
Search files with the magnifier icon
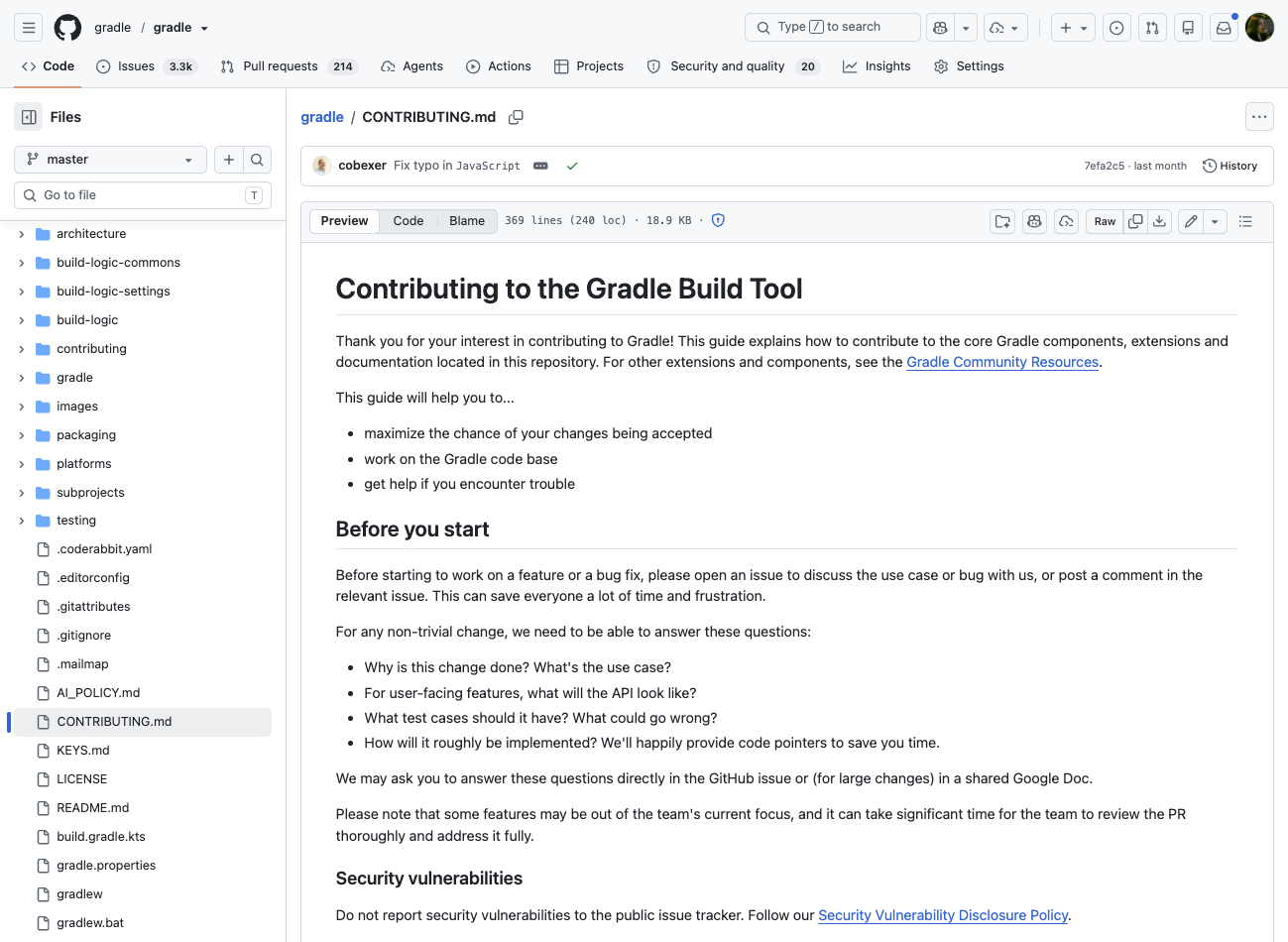pos(257,160)
